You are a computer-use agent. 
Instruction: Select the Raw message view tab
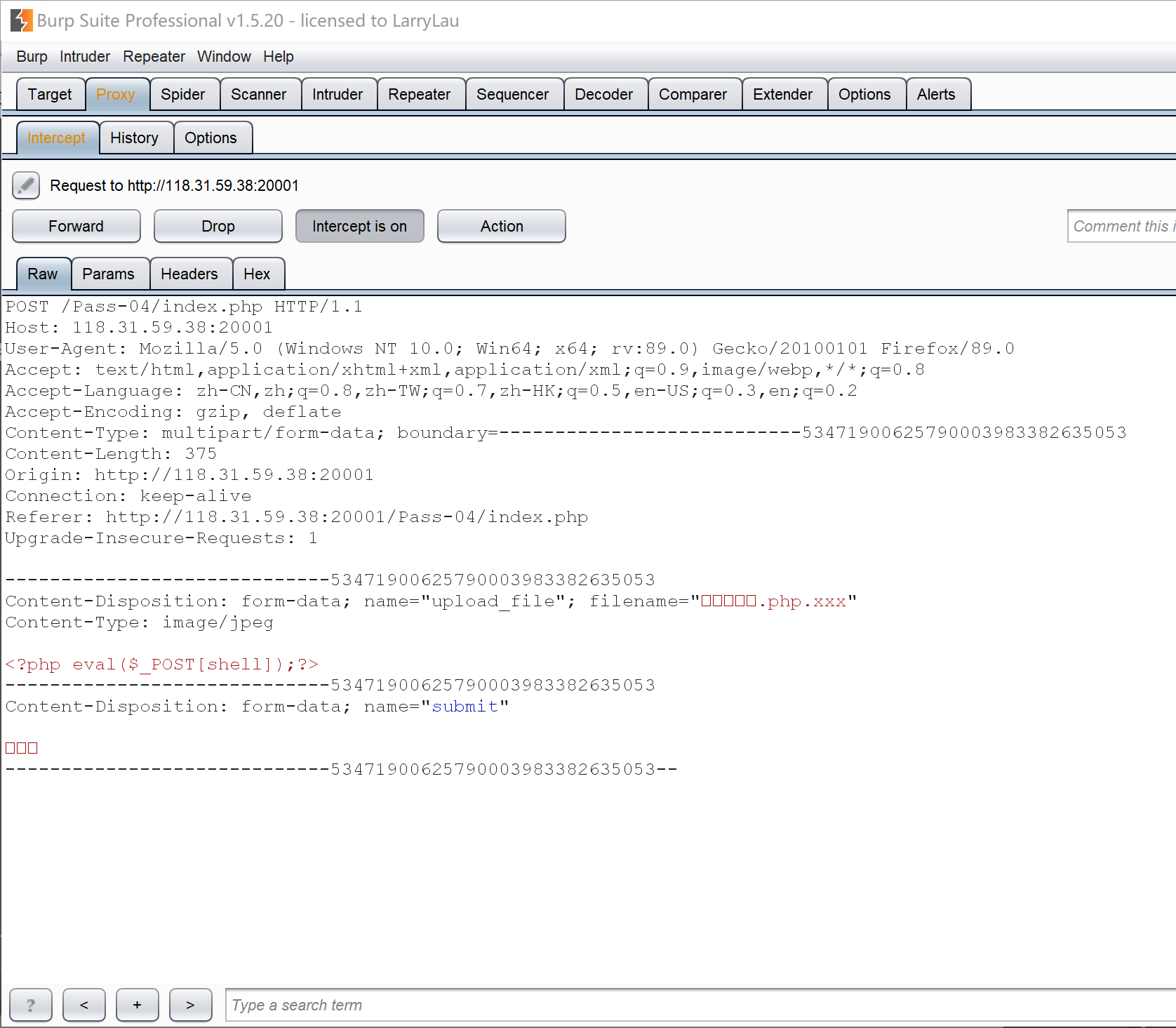point(43,274)
